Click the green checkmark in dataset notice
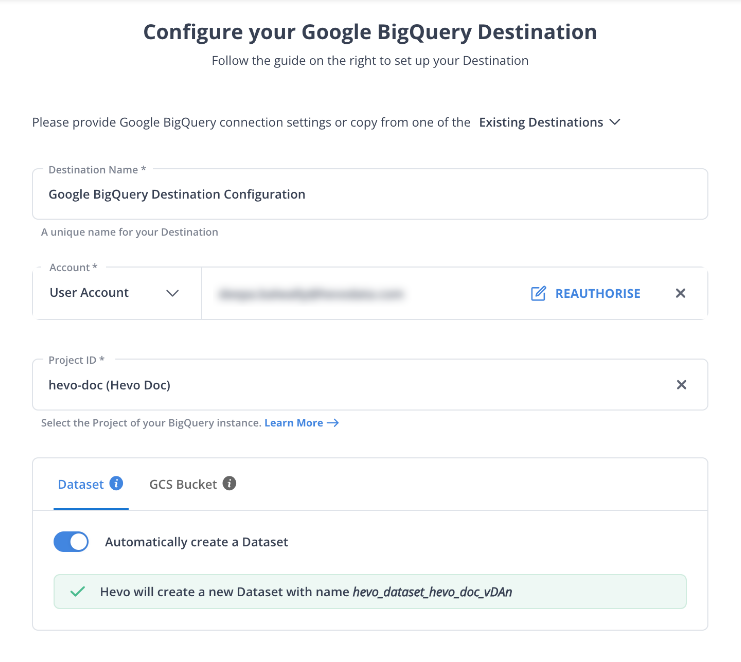The image size is (741, 662). pyautogui.click(x=78, y=591)
